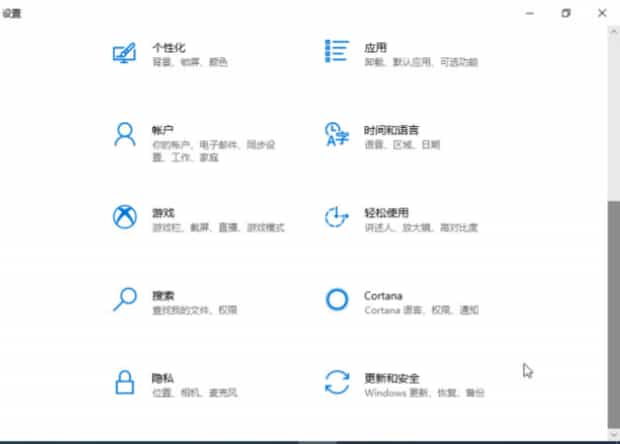
Task: Select the 帐户 category title
Action: point(162,130)
